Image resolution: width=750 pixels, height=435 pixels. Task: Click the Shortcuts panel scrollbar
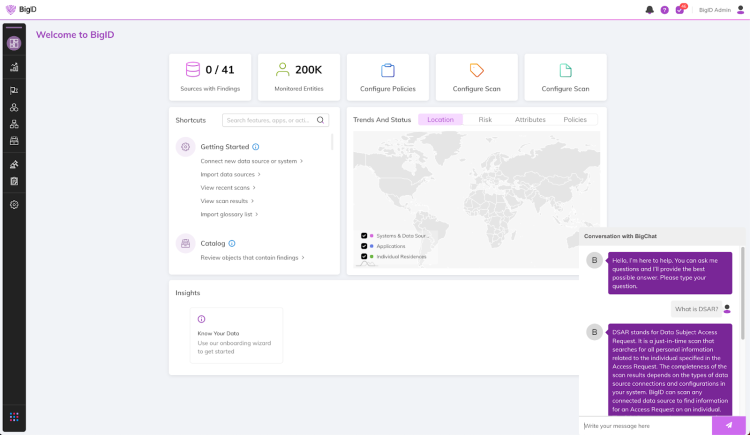point(332,142)
